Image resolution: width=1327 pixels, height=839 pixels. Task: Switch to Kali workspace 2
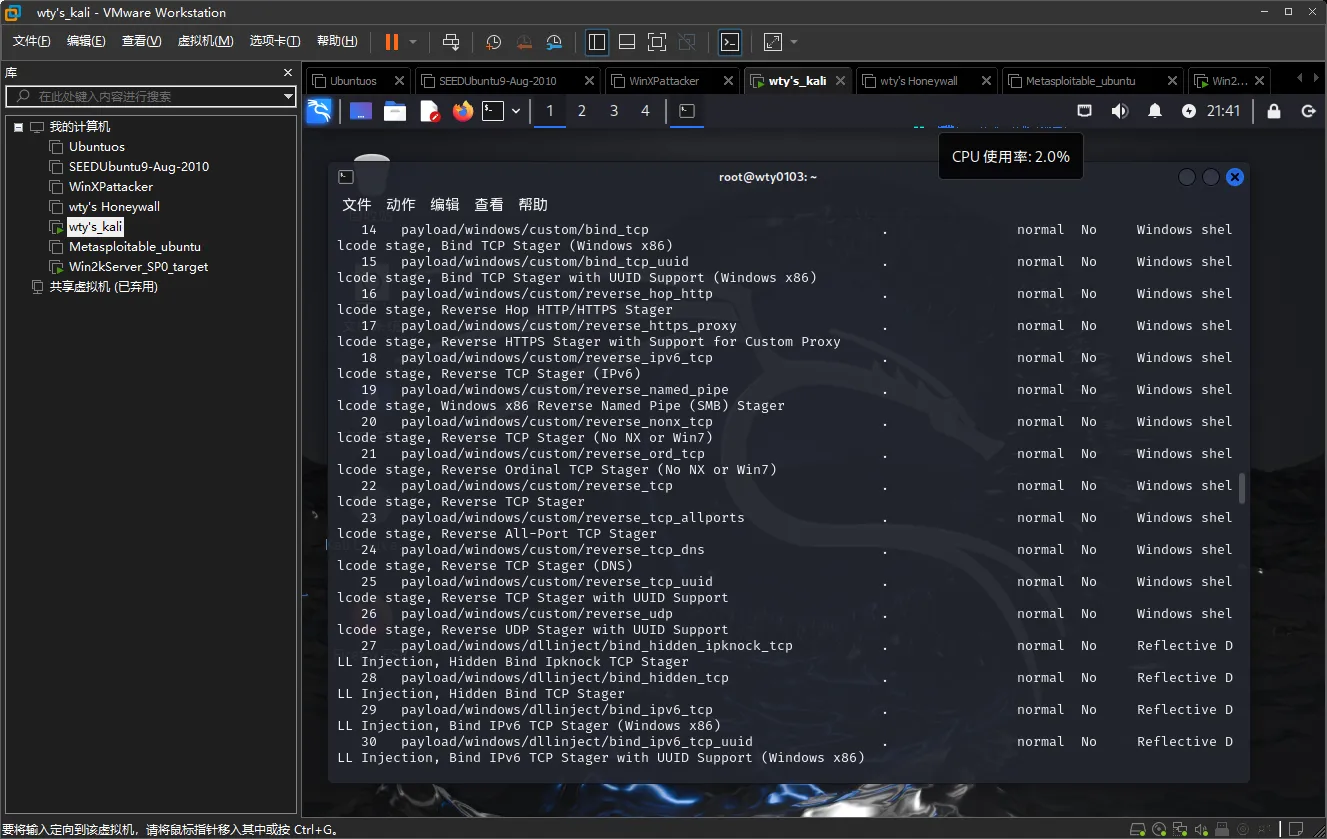tap(582, 111)
